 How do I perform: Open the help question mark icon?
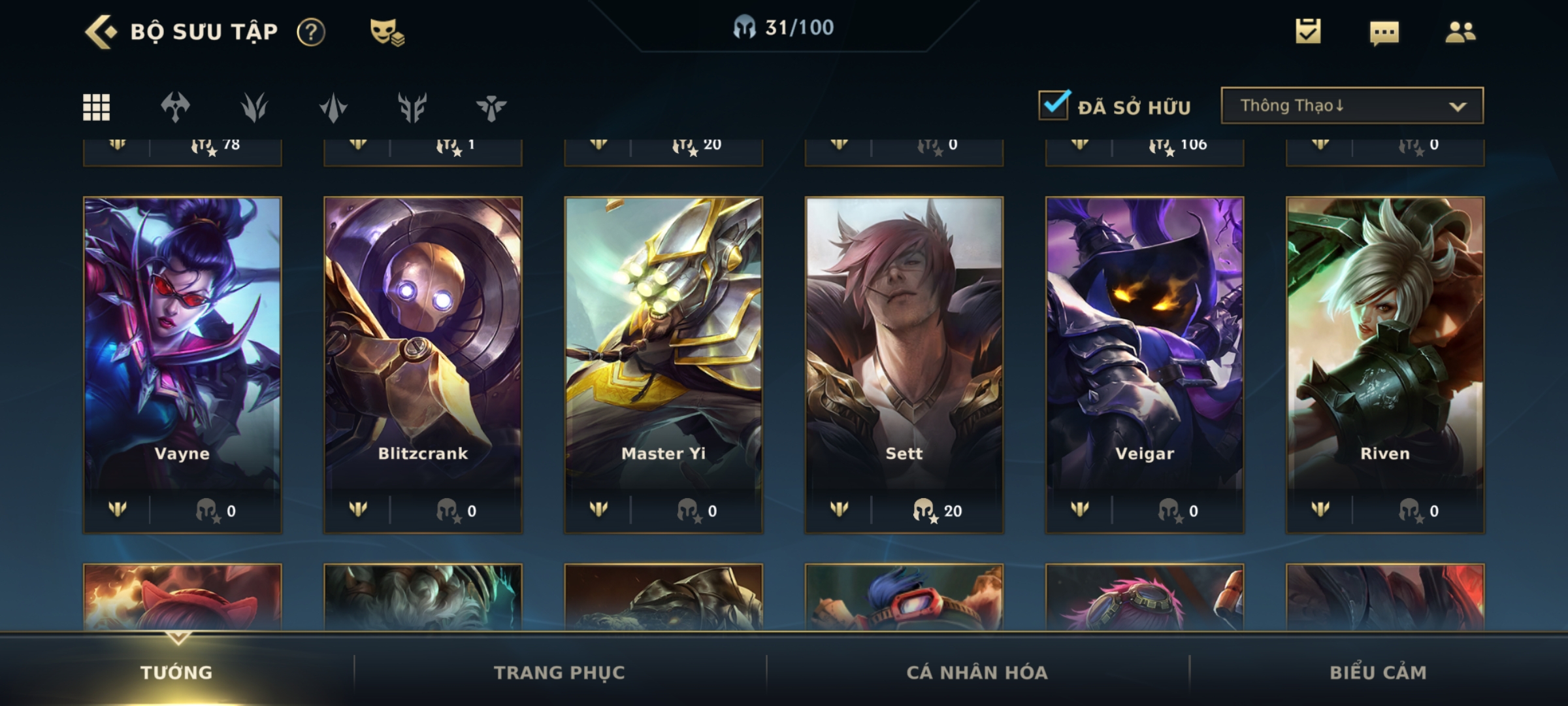click(x=310, y=32)
